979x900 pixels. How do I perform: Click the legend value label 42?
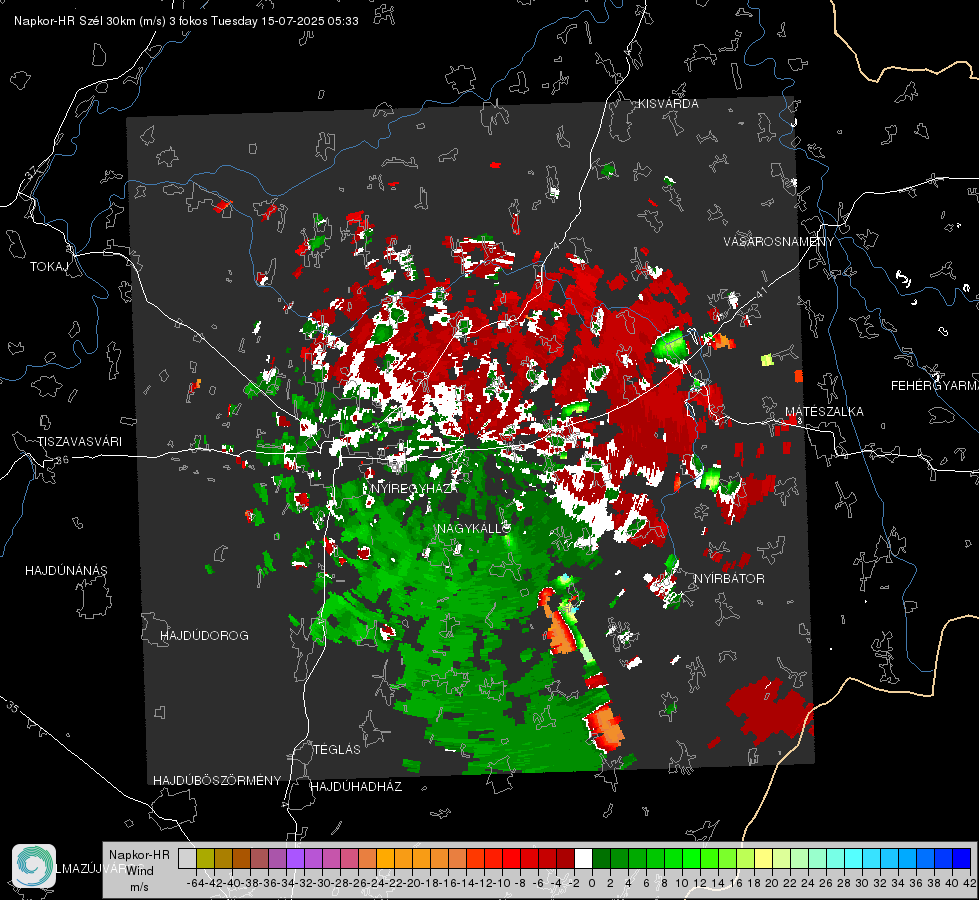click(x=970, y=883)
